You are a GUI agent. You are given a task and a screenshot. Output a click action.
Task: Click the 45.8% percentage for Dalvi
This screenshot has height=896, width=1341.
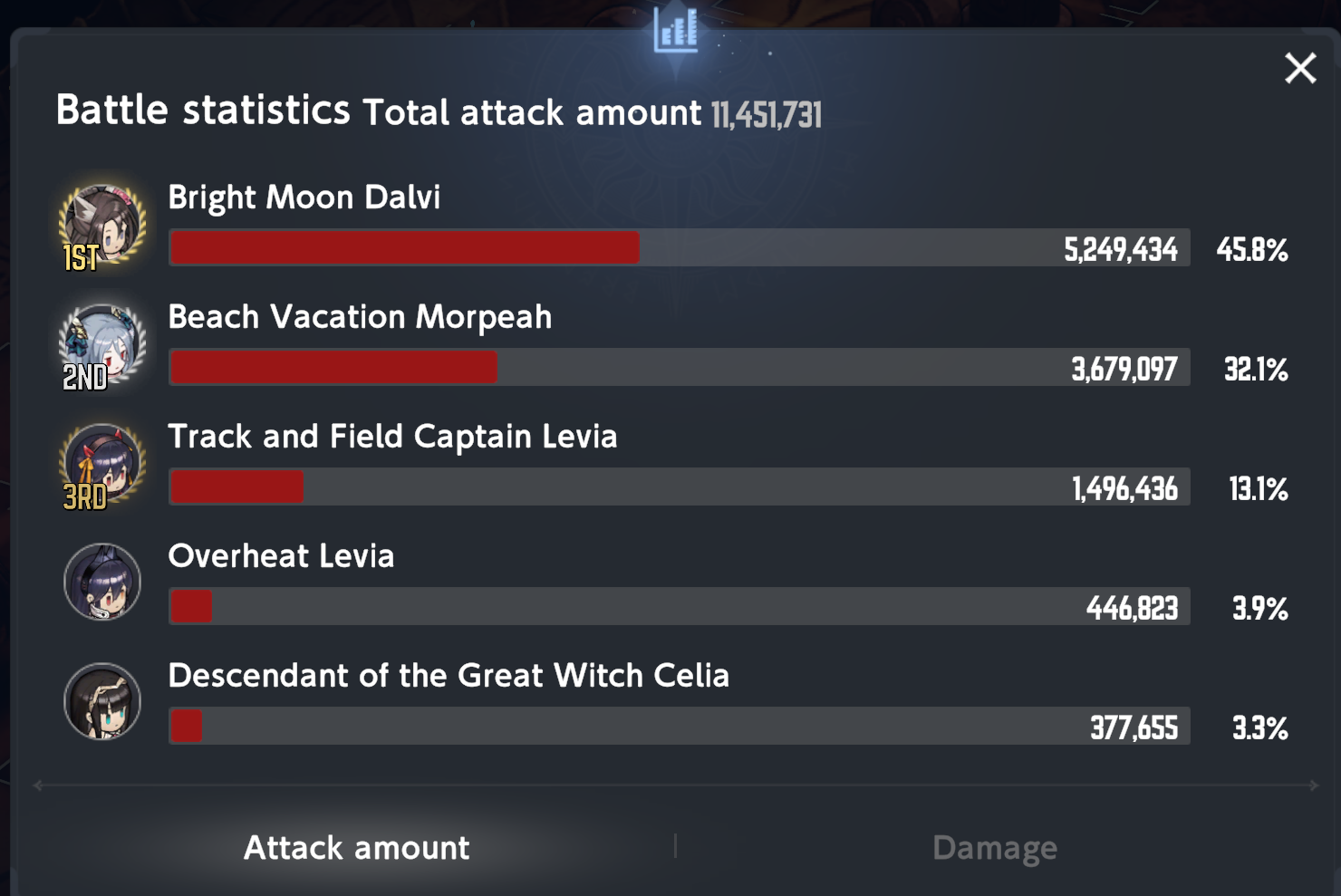click(1252, 249)
